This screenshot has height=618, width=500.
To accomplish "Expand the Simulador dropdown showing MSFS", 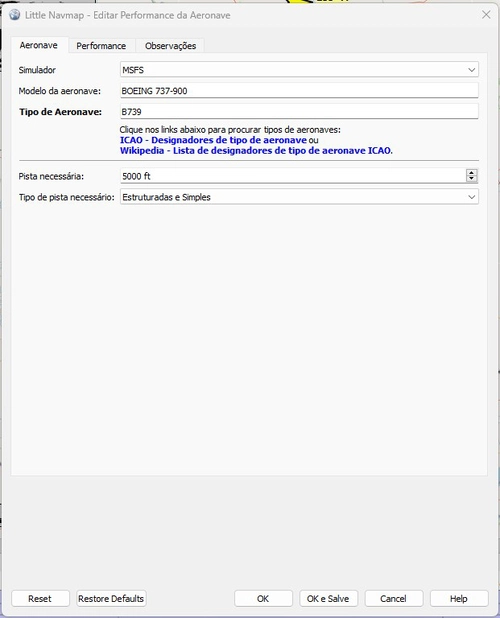I will [299, 70].
